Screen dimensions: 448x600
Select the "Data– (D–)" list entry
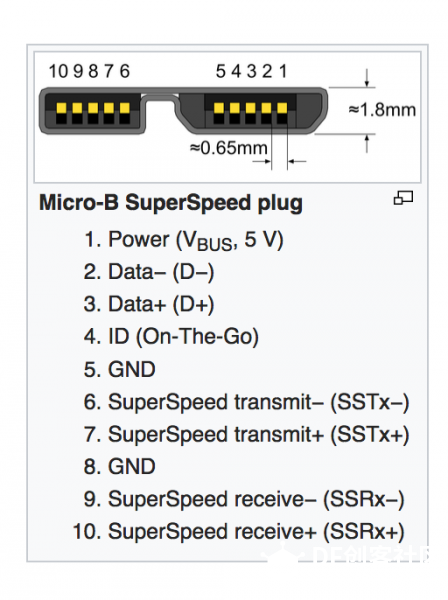(149, 272)
